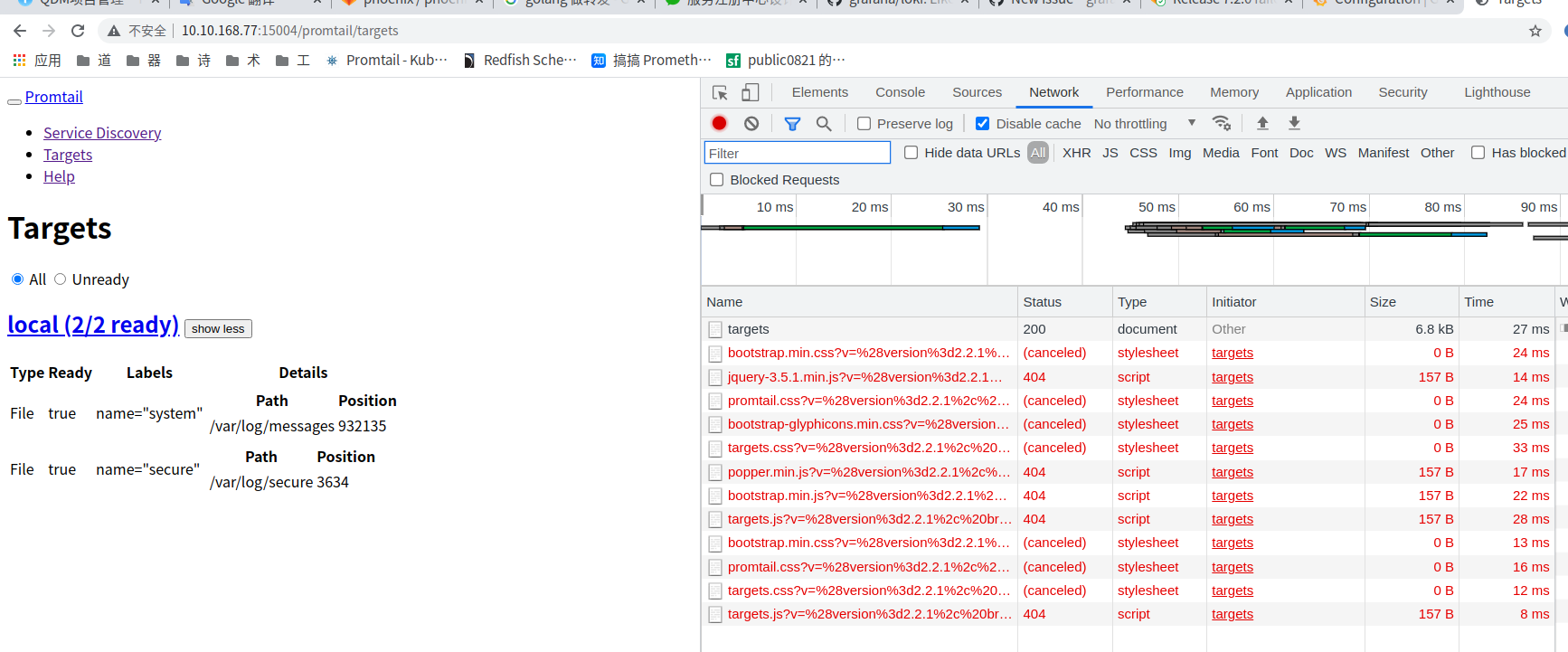Open the Promtail - Kub bookmark
Viewport: 1568px width, 652px height.
(x=386, y=61)
